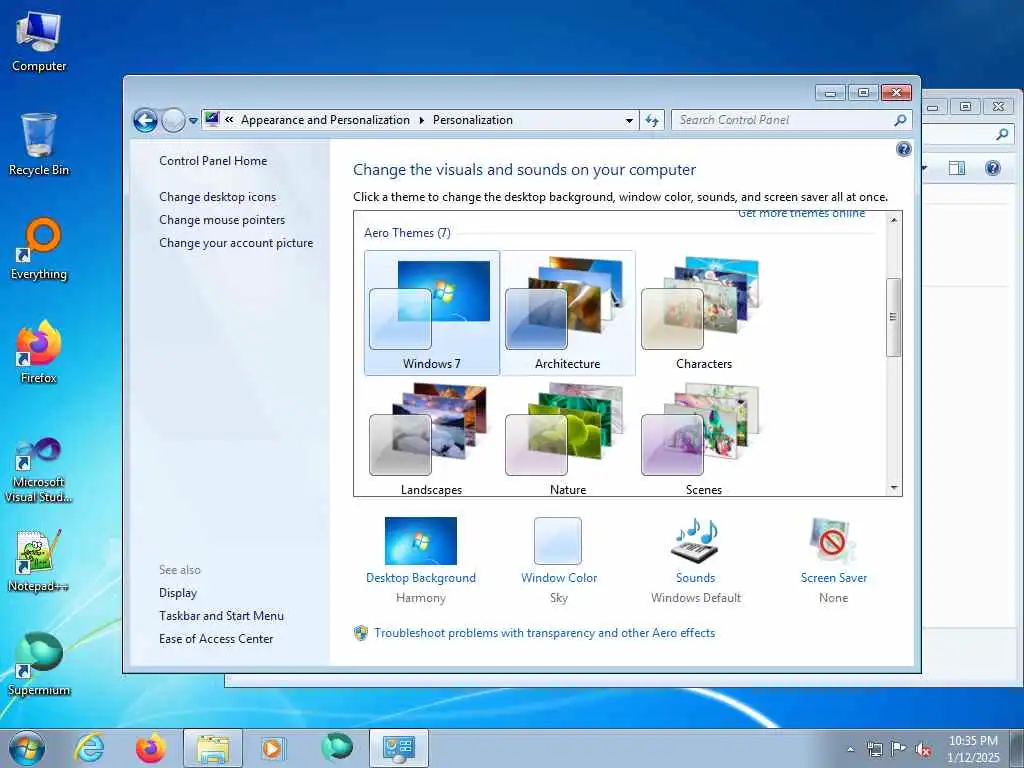This screenshot has width=1024, height=768.
Task: Select the Characters theme
Action: pyautogui.click(x=703, y=313)
